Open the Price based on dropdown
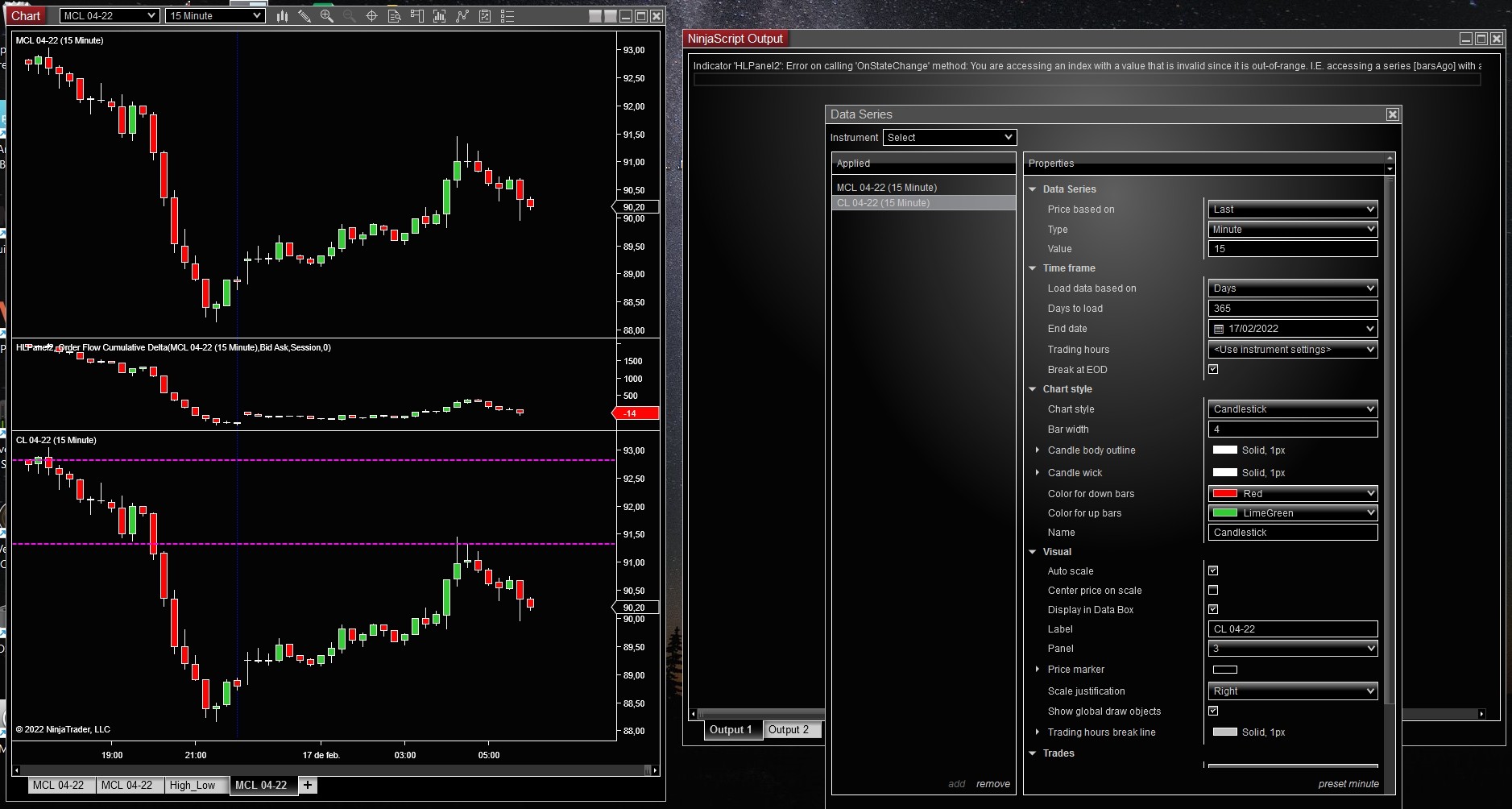 point(1293,210)
